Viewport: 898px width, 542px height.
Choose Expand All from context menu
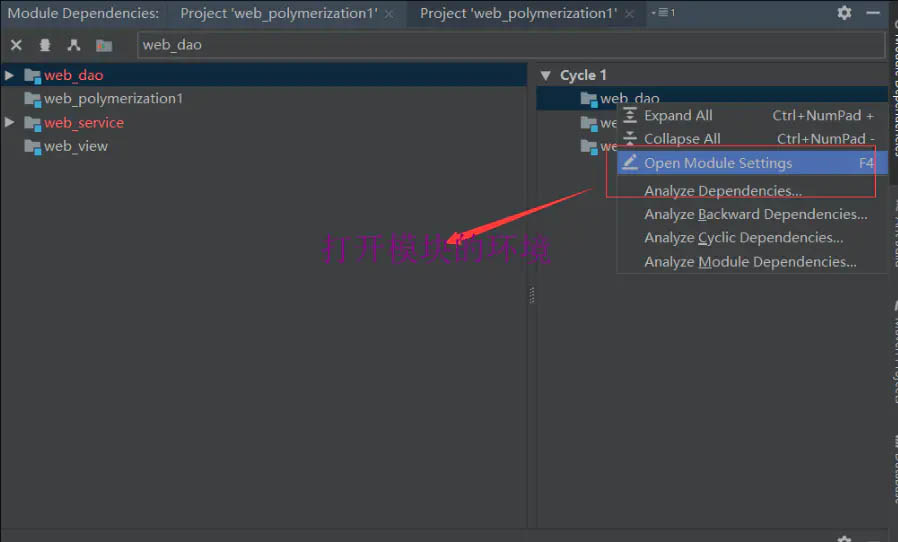(752, 115)
